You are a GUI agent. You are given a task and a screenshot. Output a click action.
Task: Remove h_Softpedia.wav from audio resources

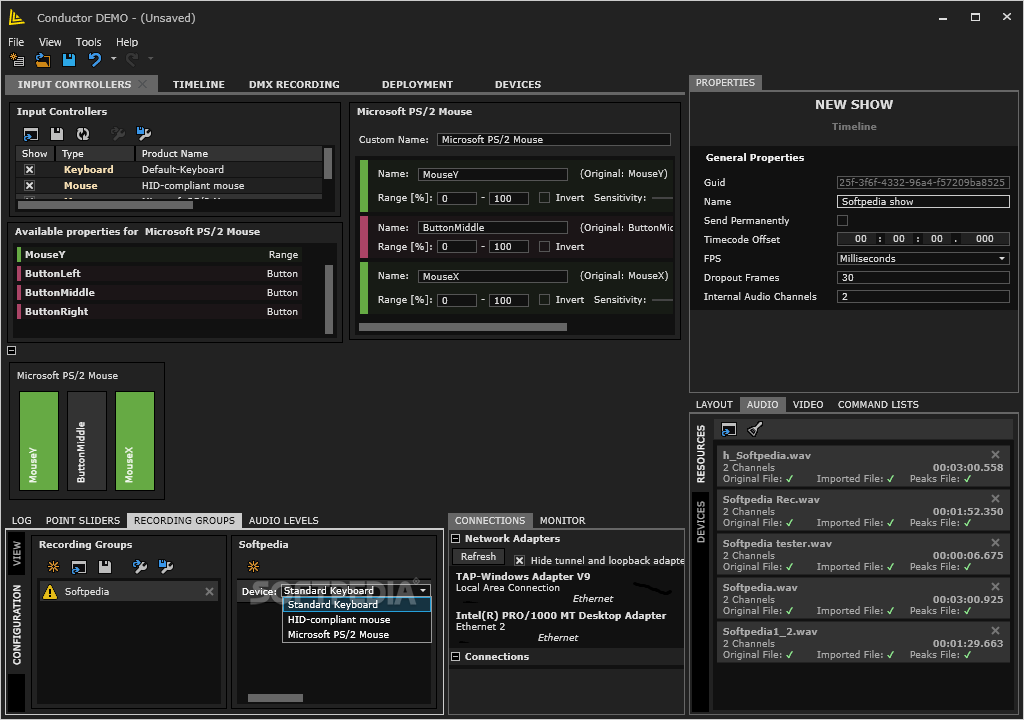click(995, 455)
